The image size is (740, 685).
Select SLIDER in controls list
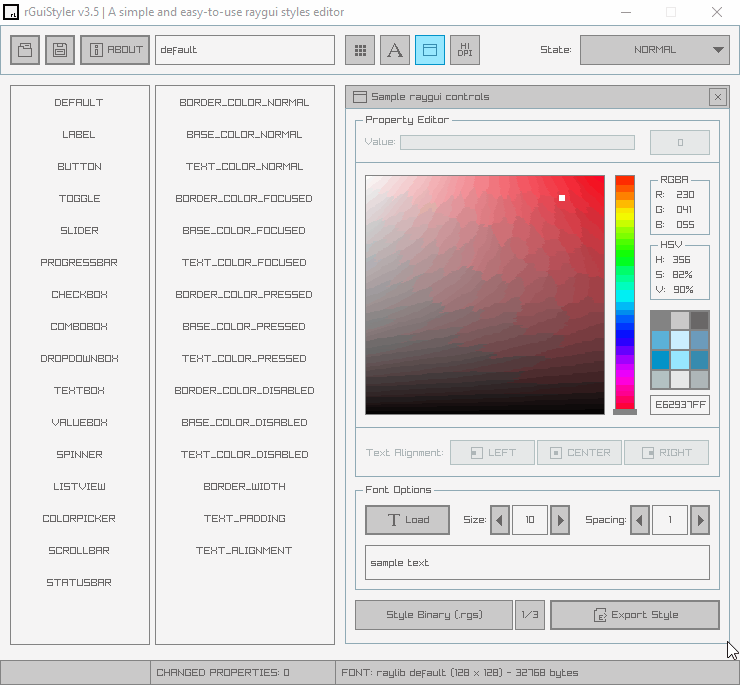pos(79,230)
